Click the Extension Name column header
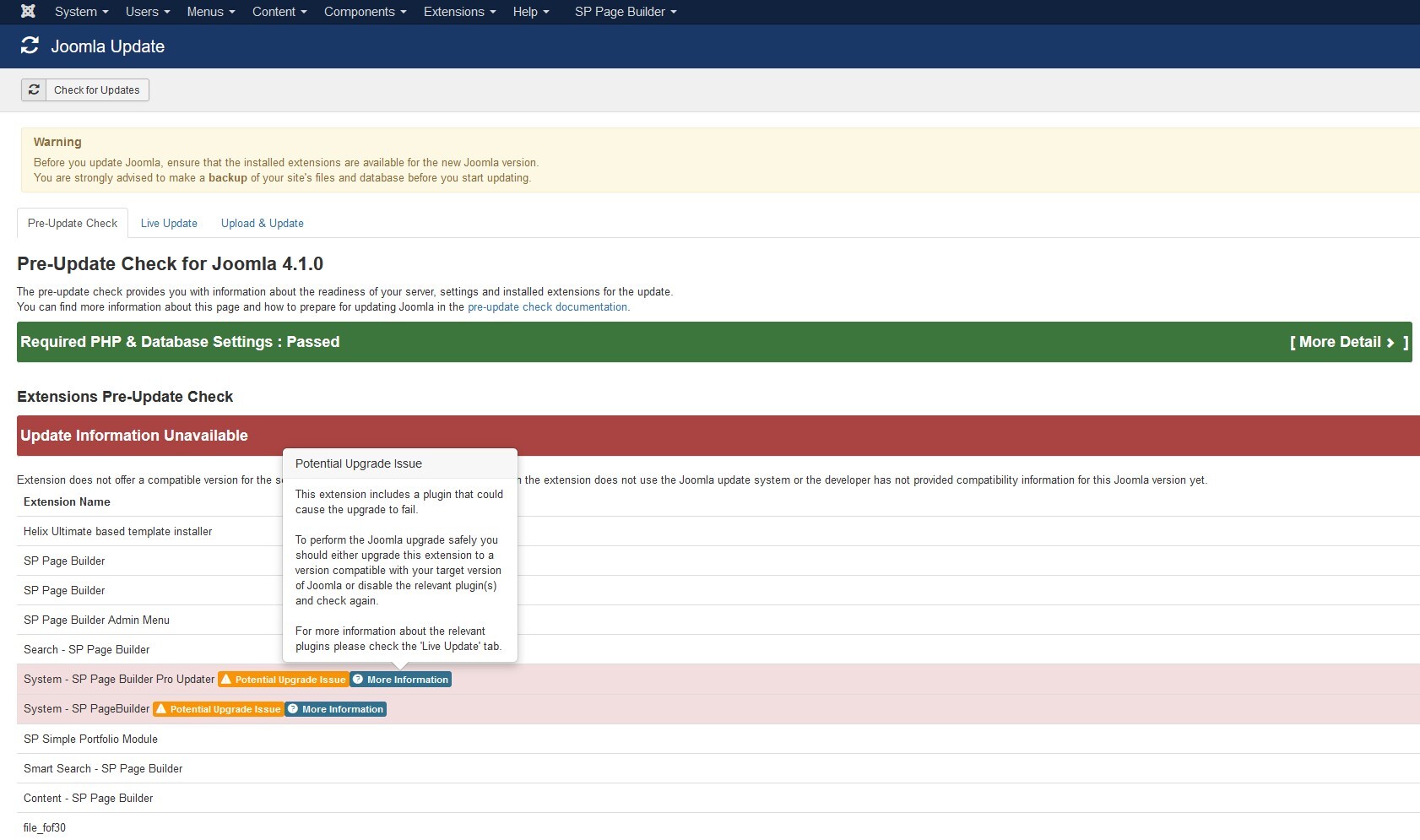 [67, 501]
